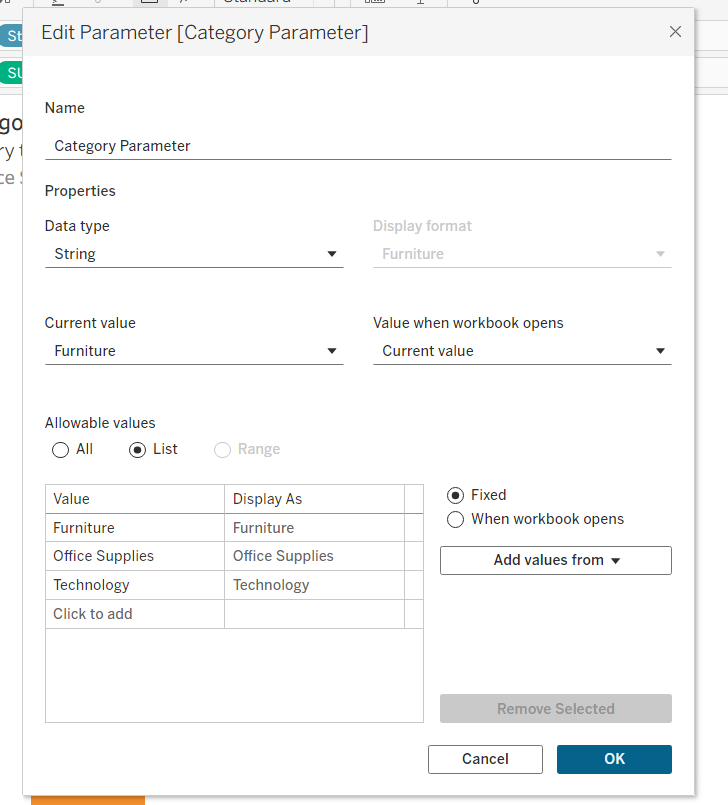Click the 'Click to add' row

135,614
